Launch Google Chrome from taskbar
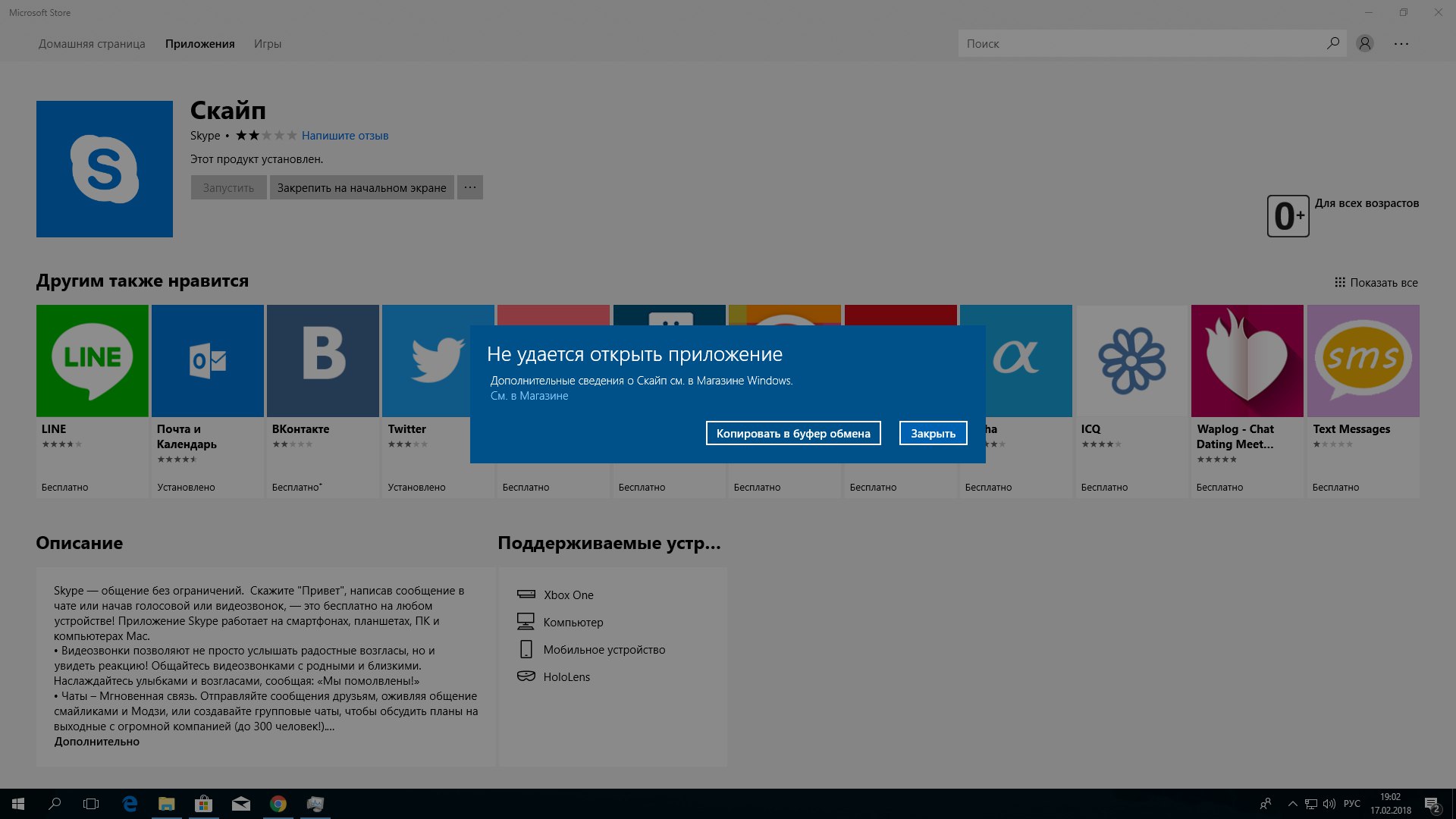The image size is (1456, 819). 278,804
